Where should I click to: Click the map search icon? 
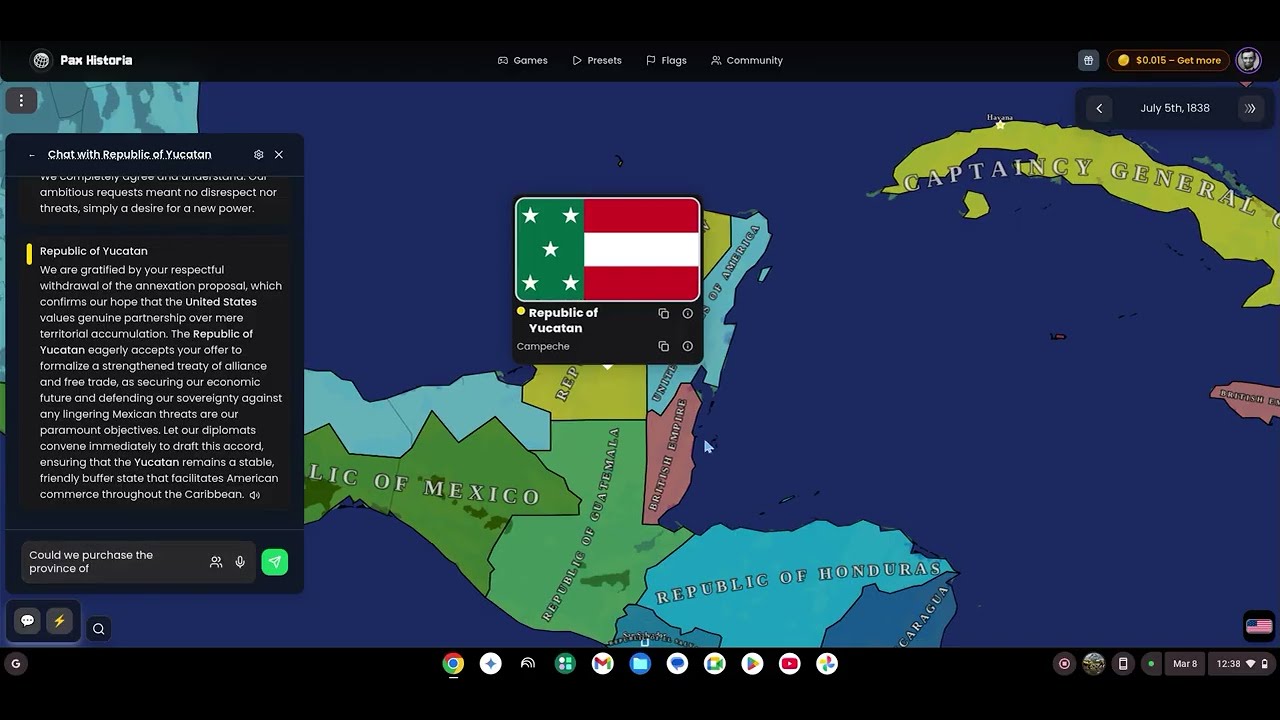(x=98, y=629)
